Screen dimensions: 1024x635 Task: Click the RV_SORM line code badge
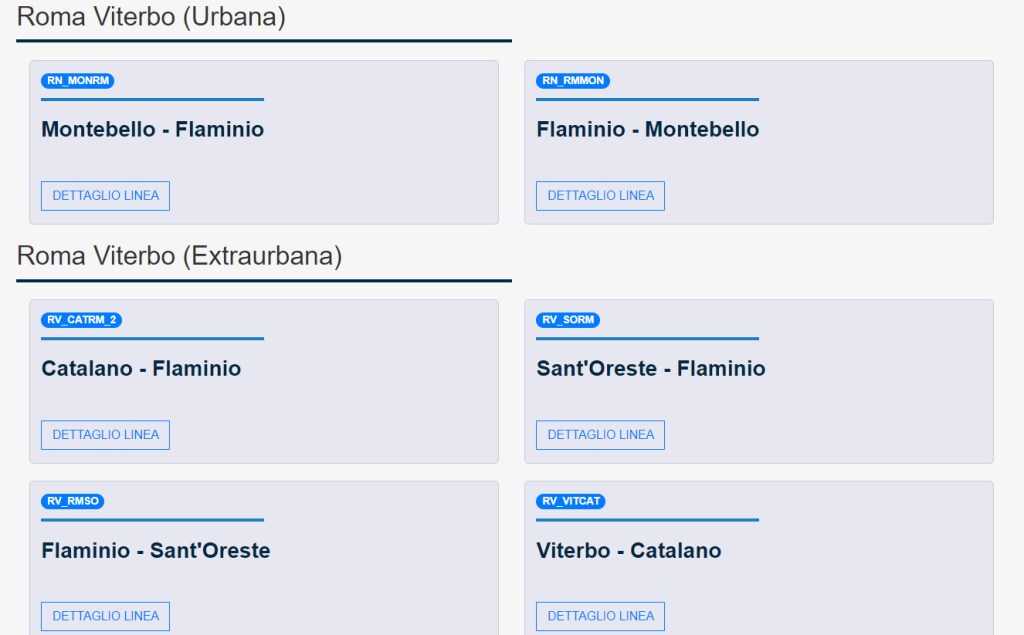tap(568, 320)
